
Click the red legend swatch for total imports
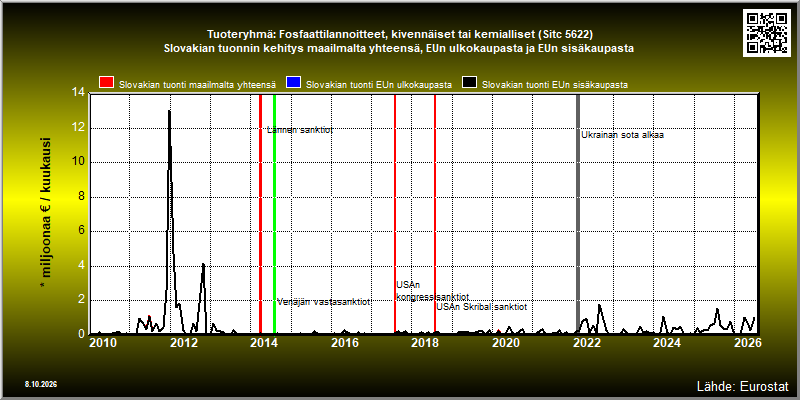pos(107,83)
